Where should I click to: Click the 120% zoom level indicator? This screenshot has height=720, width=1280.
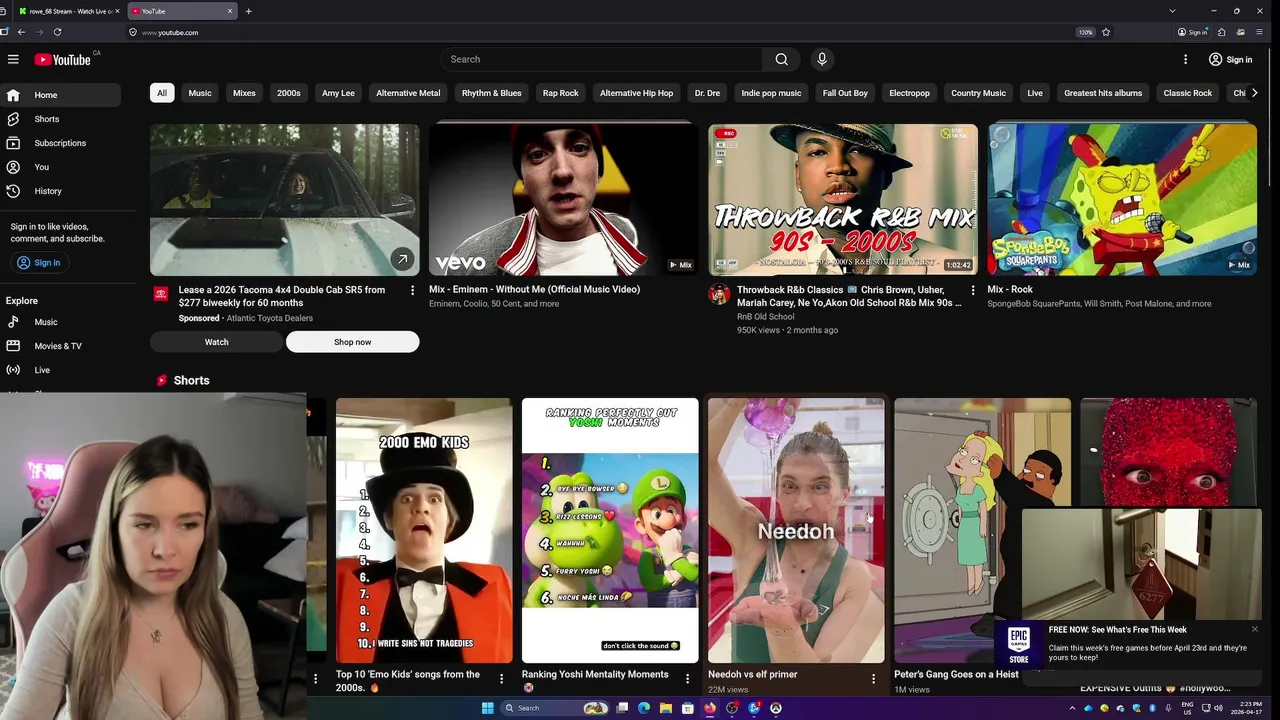click(1085, 32)
